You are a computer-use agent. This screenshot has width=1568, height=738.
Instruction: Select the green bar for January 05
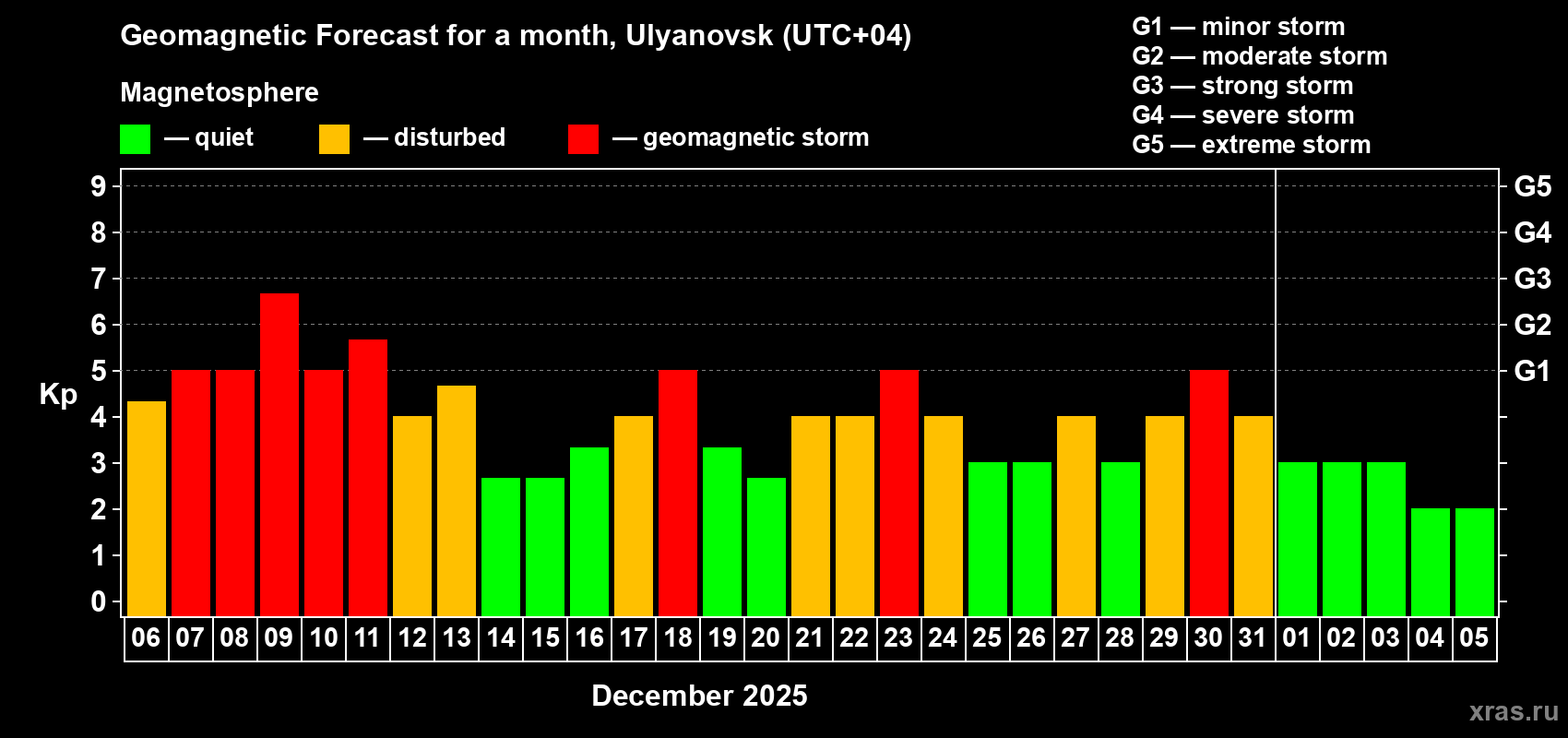[x=1475, y=563]
